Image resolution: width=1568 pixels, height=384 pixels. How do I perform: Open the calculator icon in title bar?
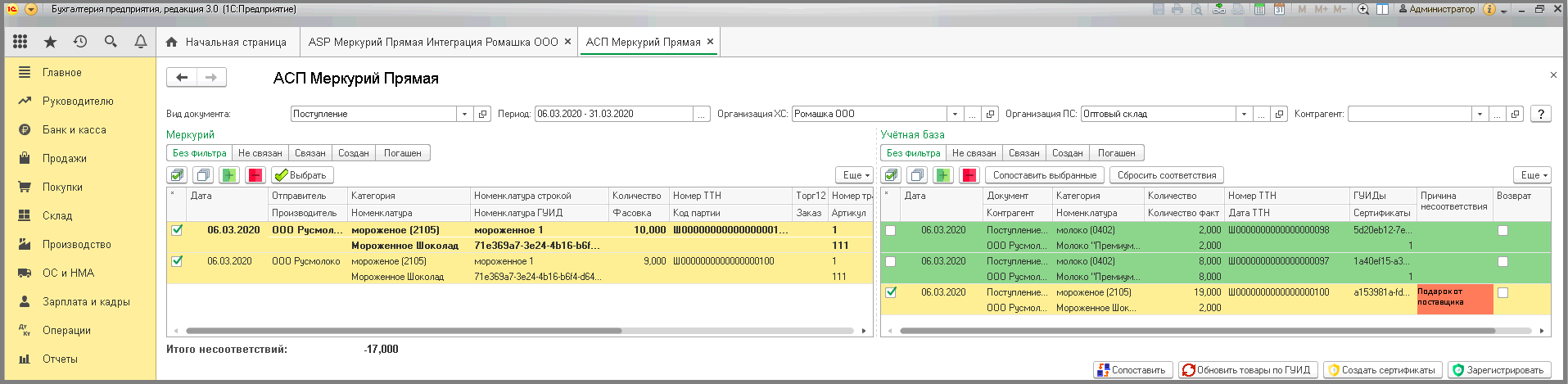click(x=1259, y=9)
